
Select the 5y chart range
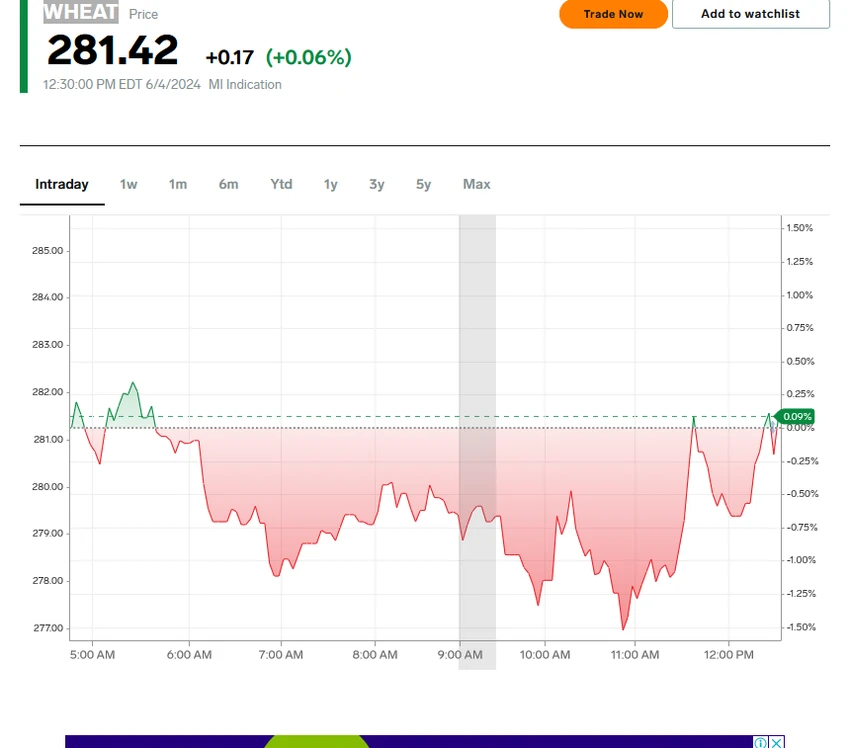pyautogui.click(x=423, y=185)
